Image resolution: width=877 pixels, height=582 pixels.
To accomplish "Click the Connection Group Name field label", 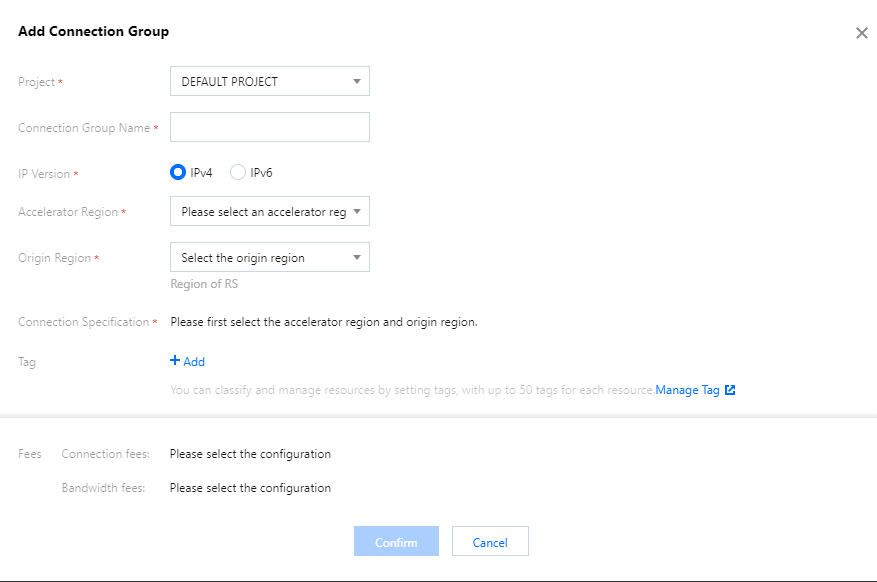I will (x=84, y=128).
